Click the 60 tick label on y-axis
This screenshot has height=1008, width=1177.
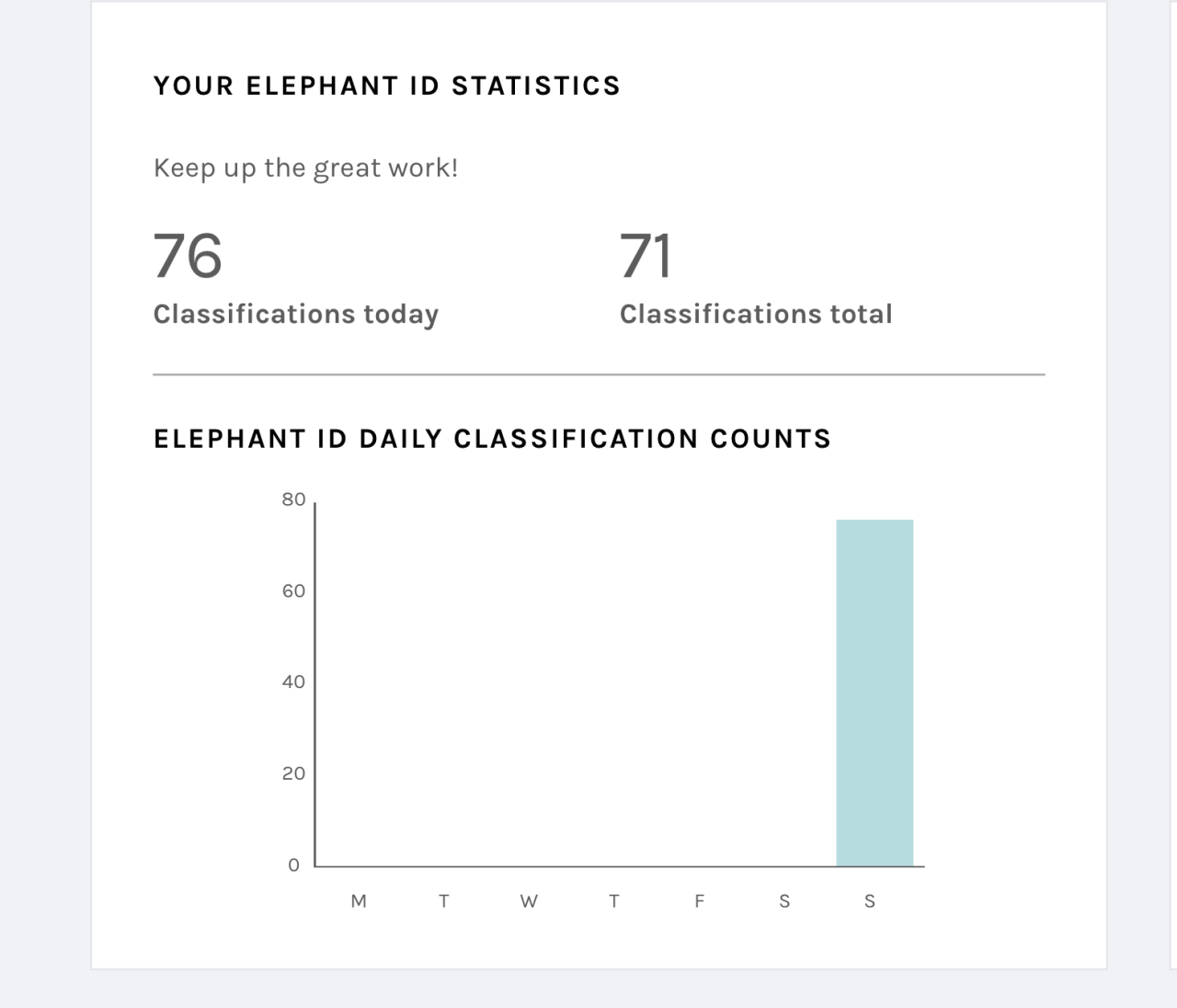pyautogui.click(x=293, y=590)
